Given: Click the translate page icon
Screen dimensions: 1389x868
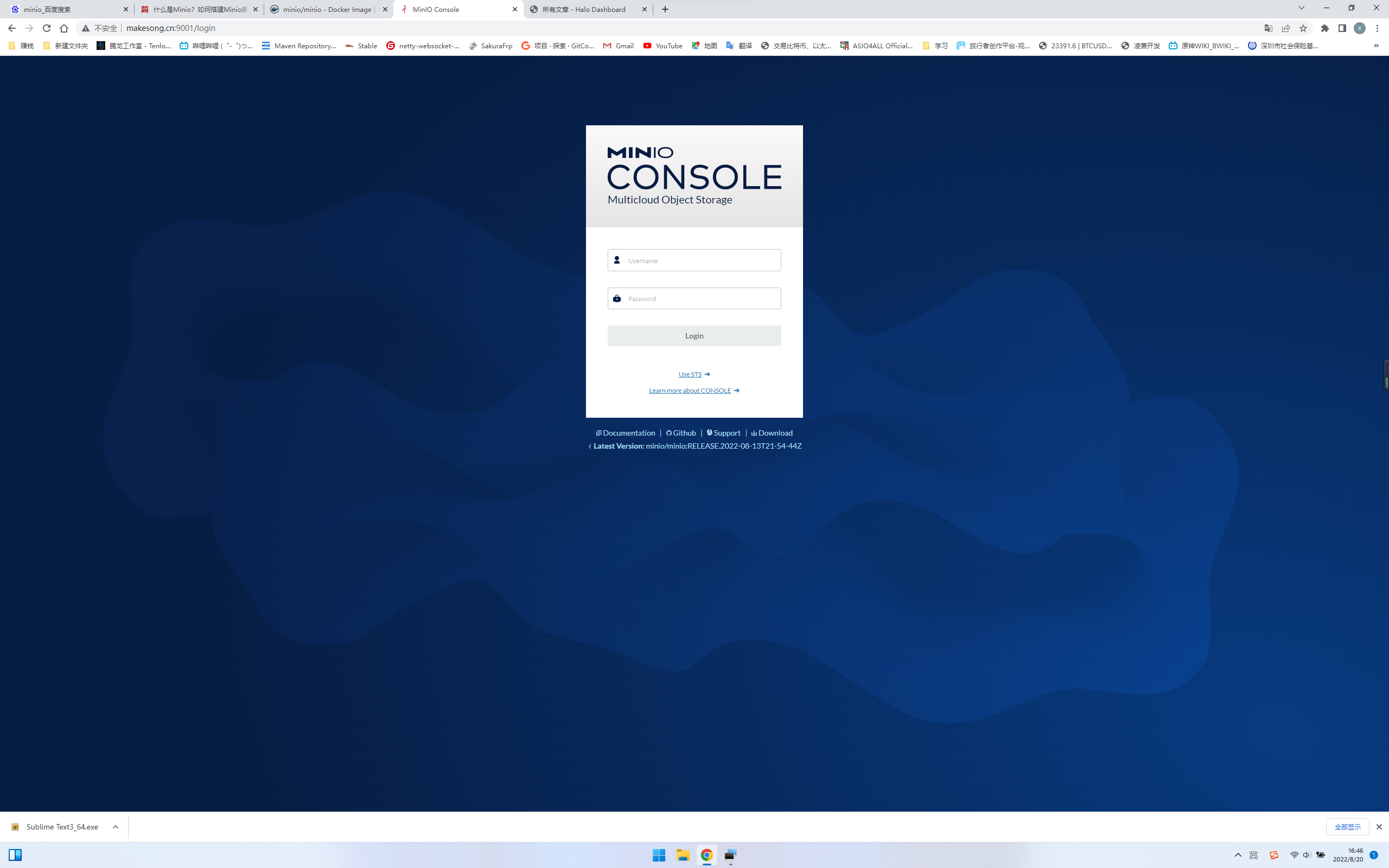Looking at the screenshot, I should pyautogui.click(x=1268, y=28).
